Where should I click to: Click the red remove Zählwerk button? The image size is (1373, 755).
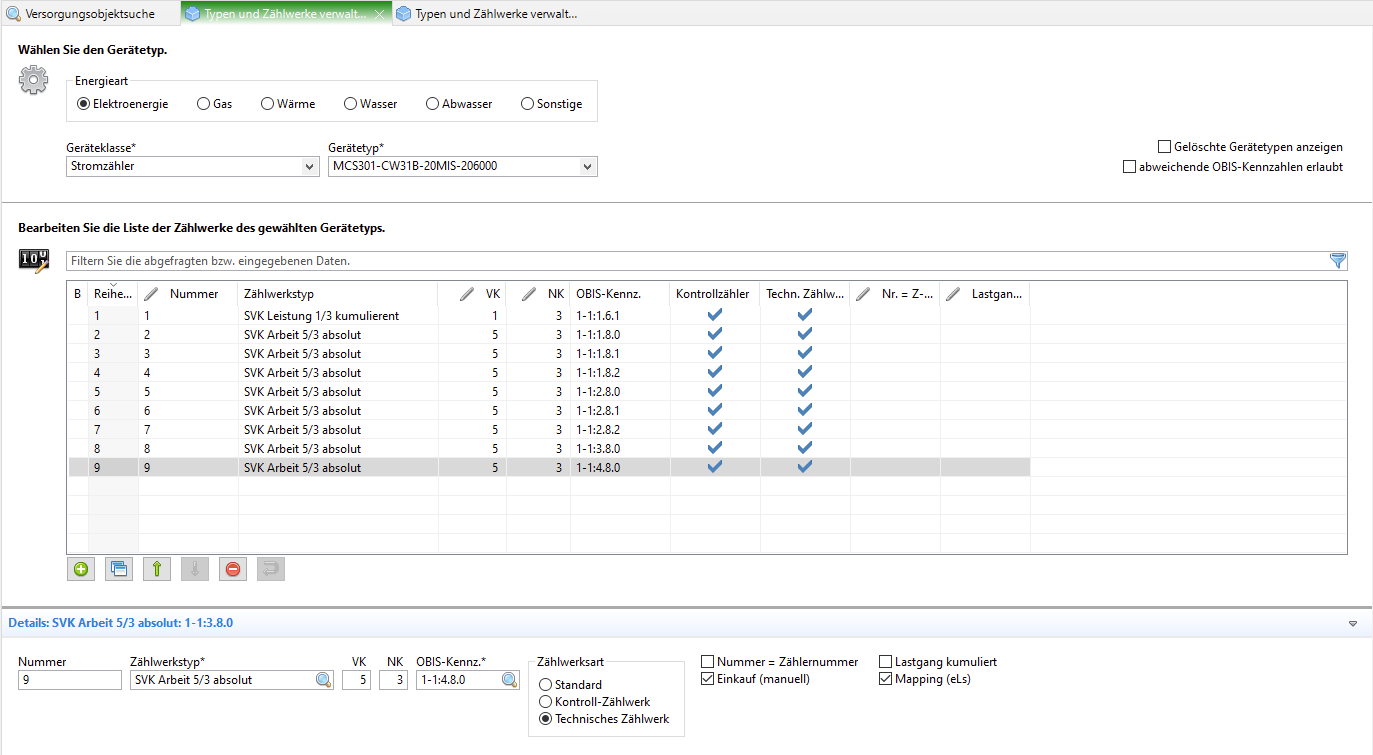coord(233,569)
